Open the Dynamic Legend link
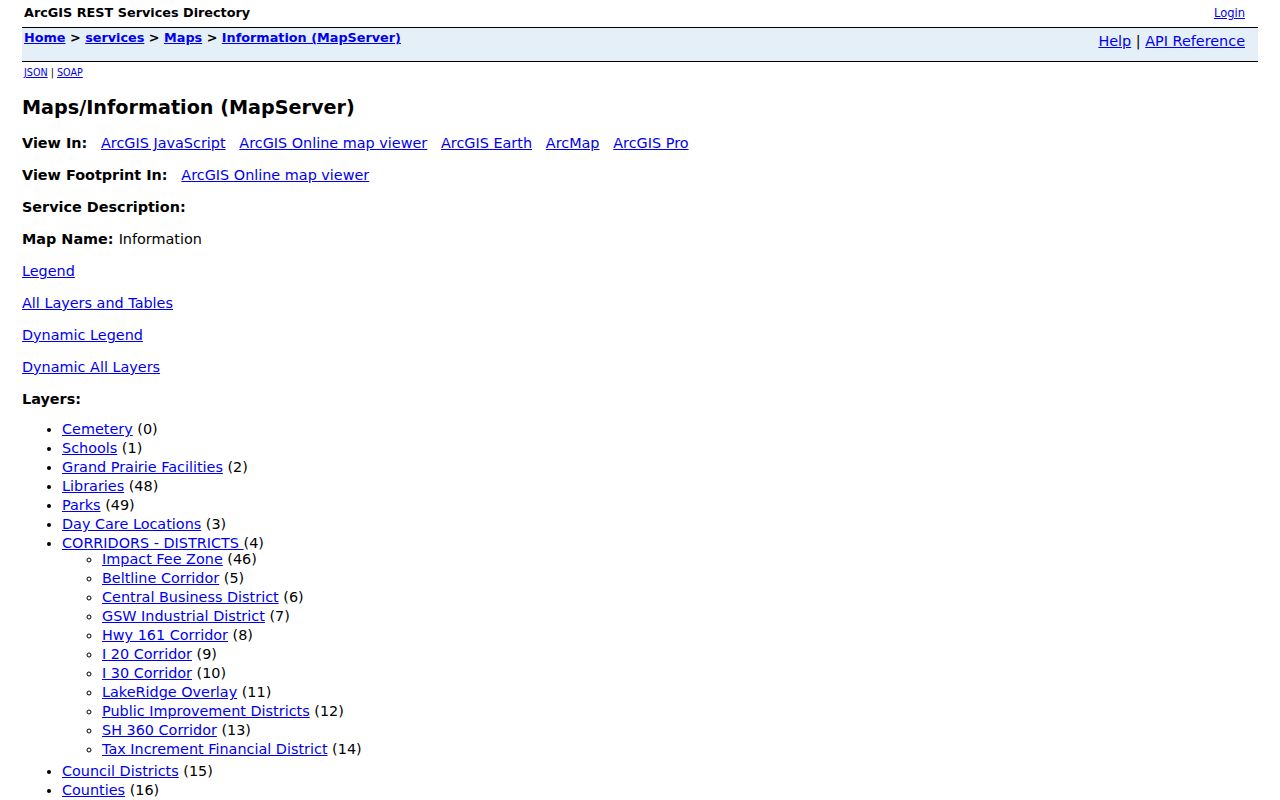 pyautogui.click(x=82, y=335)
